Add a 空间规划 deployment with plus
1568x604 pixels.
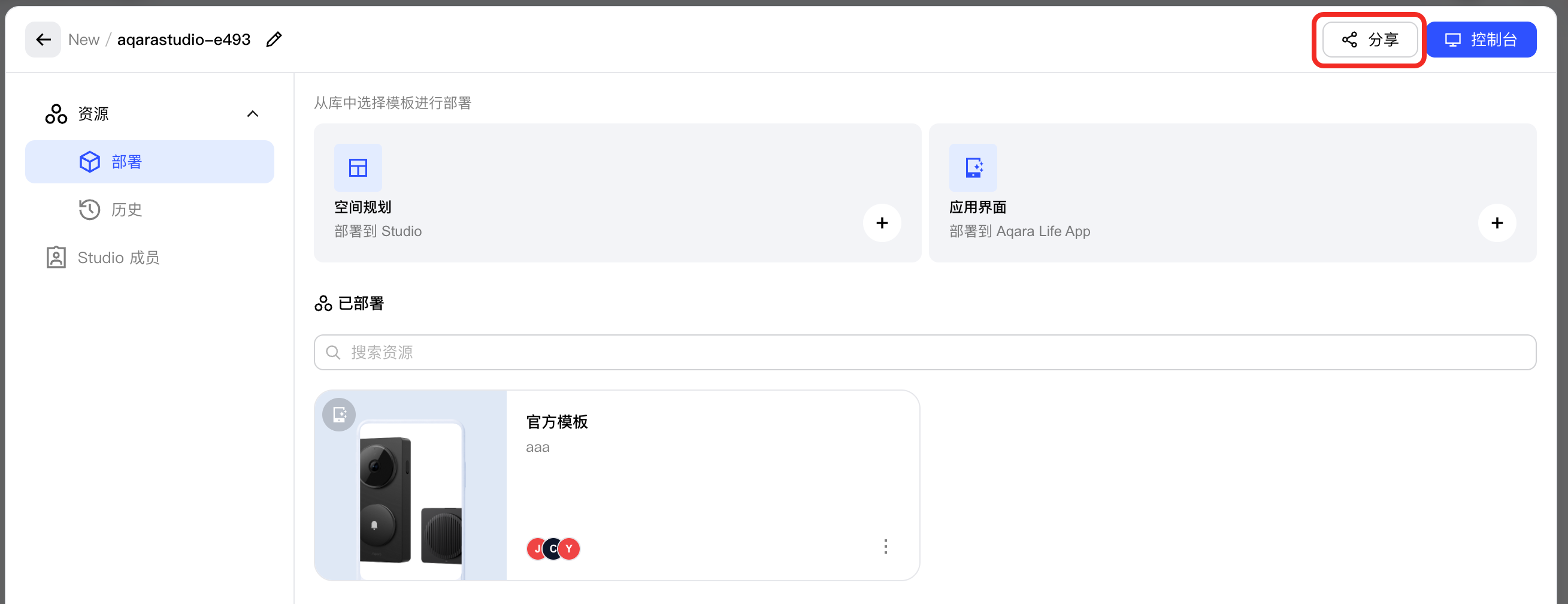click(x=882, y=223)
